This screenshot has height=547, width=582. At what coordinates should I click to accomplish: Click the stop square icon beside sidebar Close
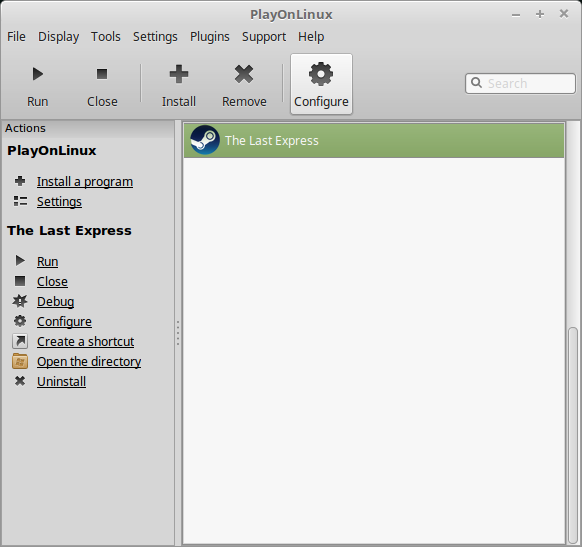20,281
